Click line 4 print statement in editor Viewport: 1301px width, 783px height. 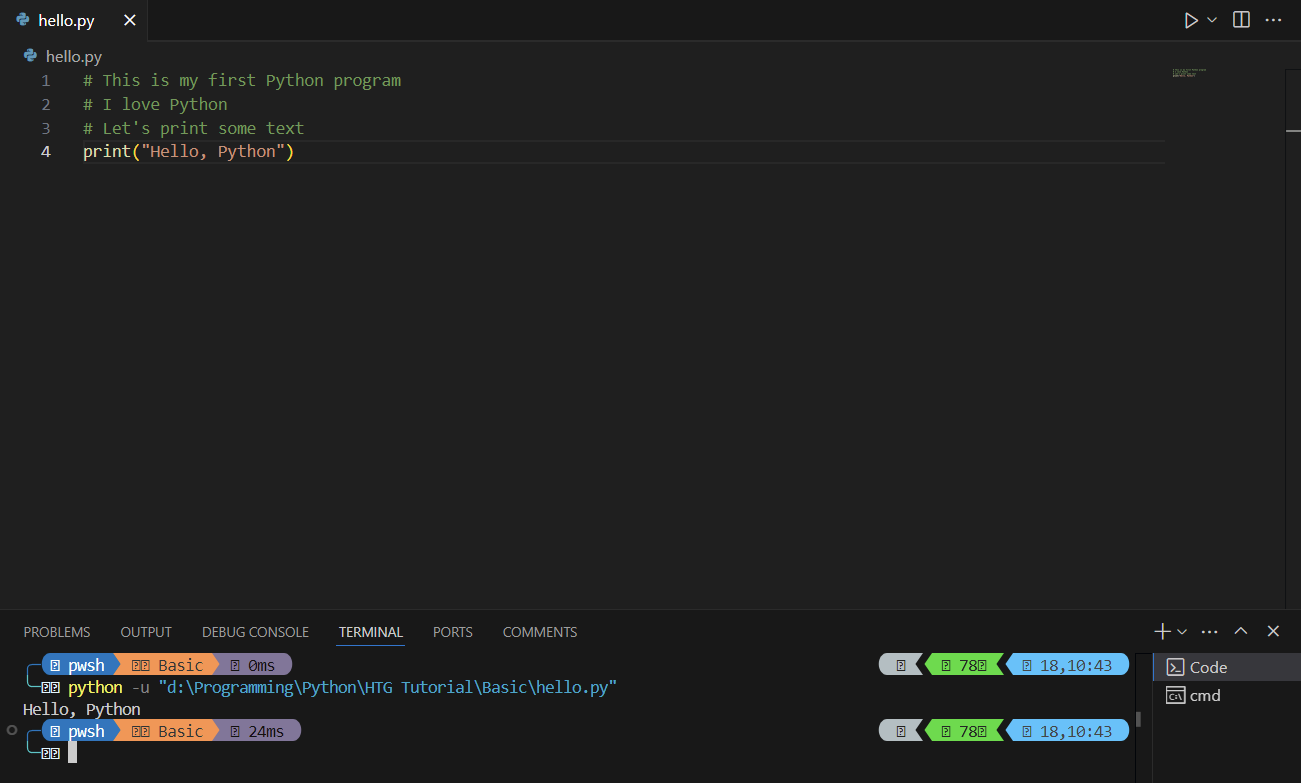188,152
